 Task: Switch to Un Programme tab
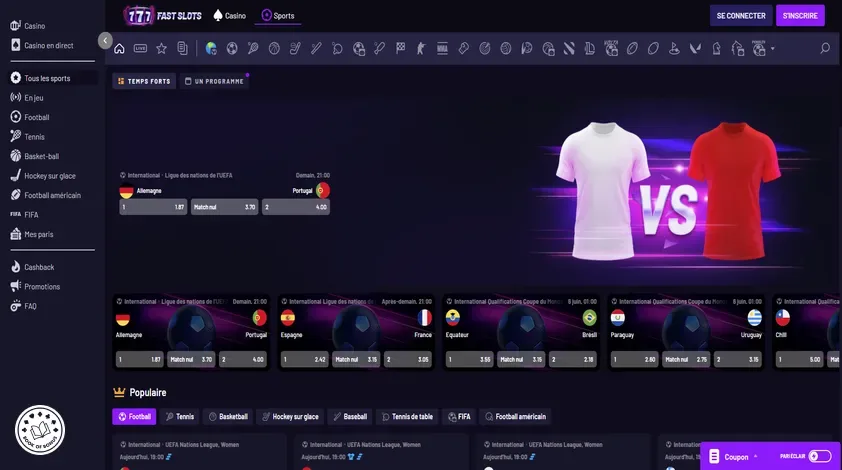214,81
